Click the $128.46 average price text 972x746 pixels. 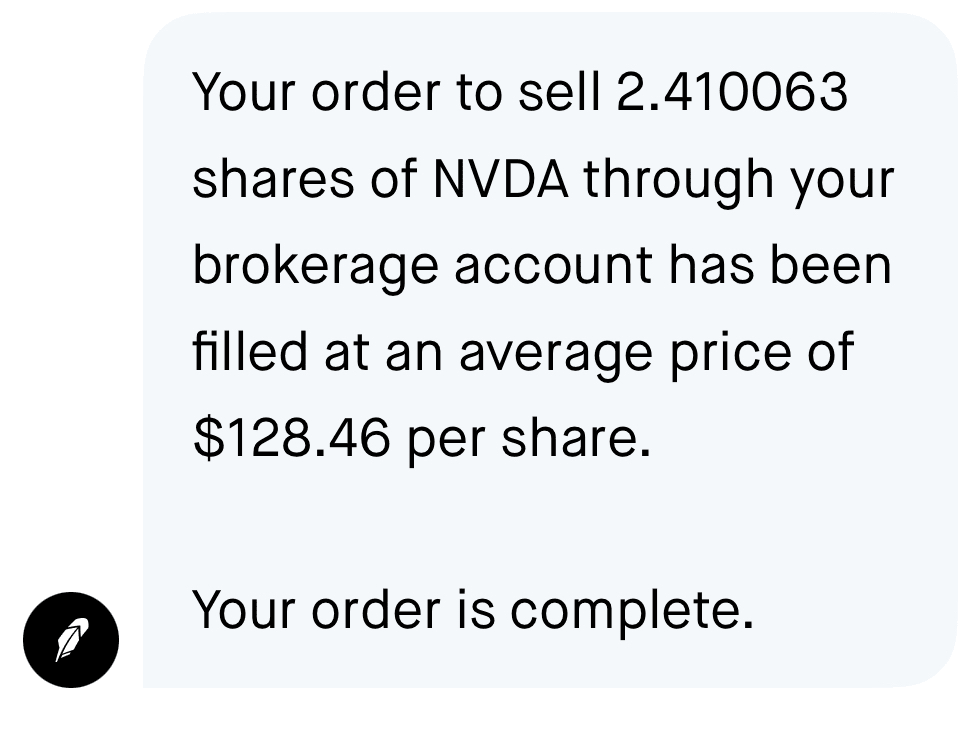pos(291,440)
